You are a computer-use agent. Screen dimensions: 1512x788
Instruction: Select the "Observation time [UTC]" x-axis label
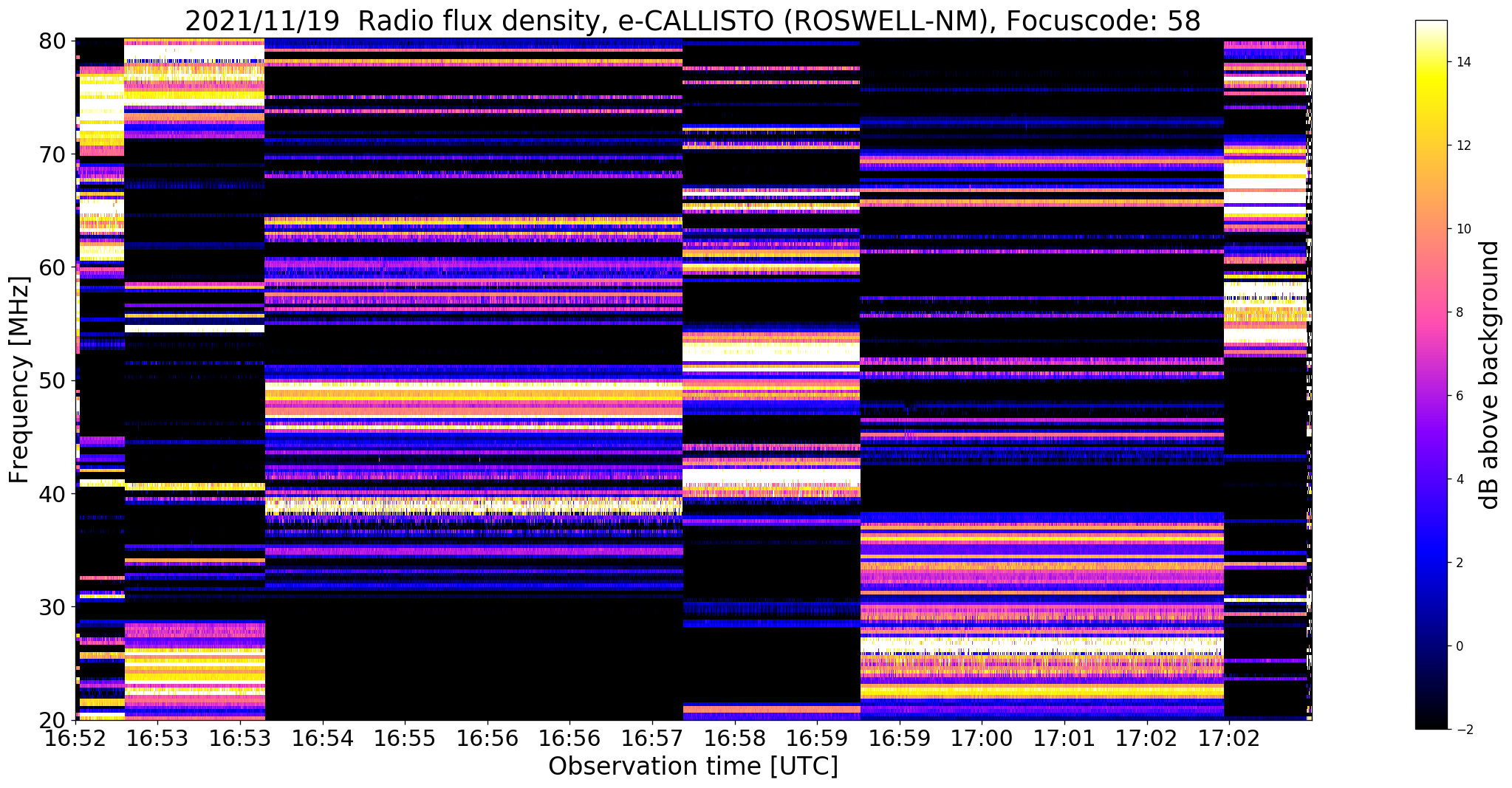click(x=693, y=766)
